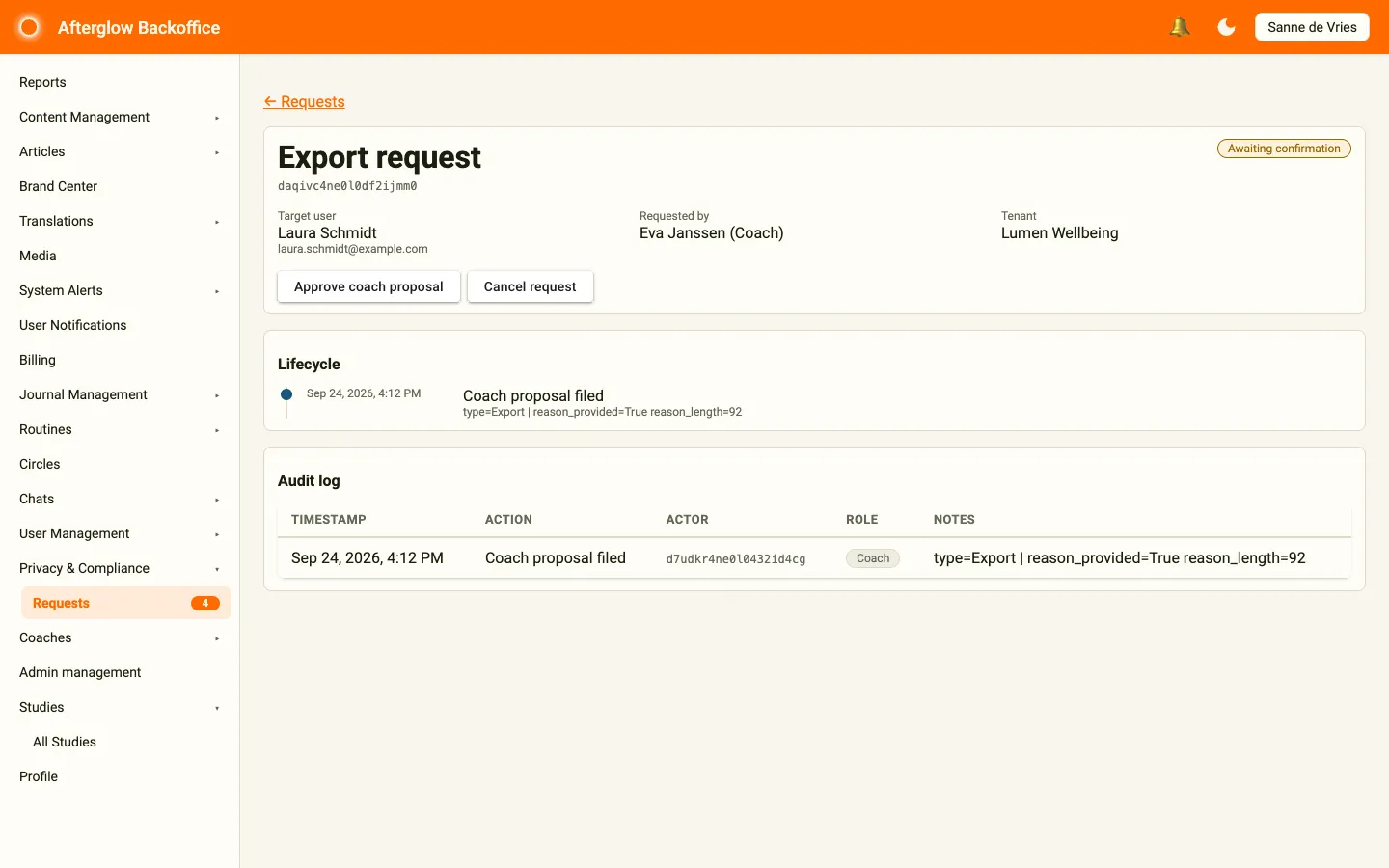This screenshot has width=1389, height=868.
Task: Navigate to Billing
Action: tap(120, 360)
